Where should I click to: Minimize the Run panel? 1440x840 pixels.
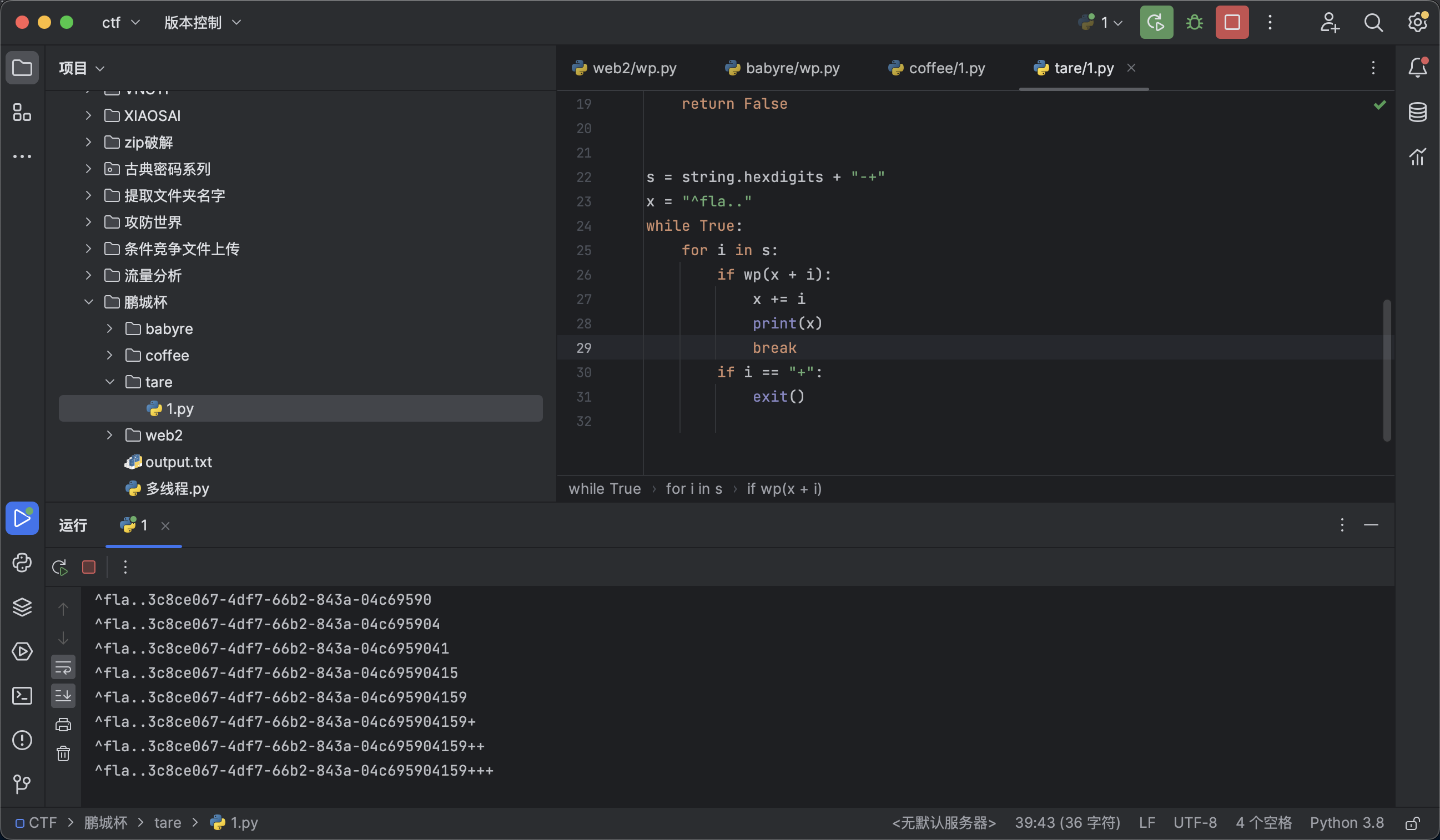coord(1371,525)
